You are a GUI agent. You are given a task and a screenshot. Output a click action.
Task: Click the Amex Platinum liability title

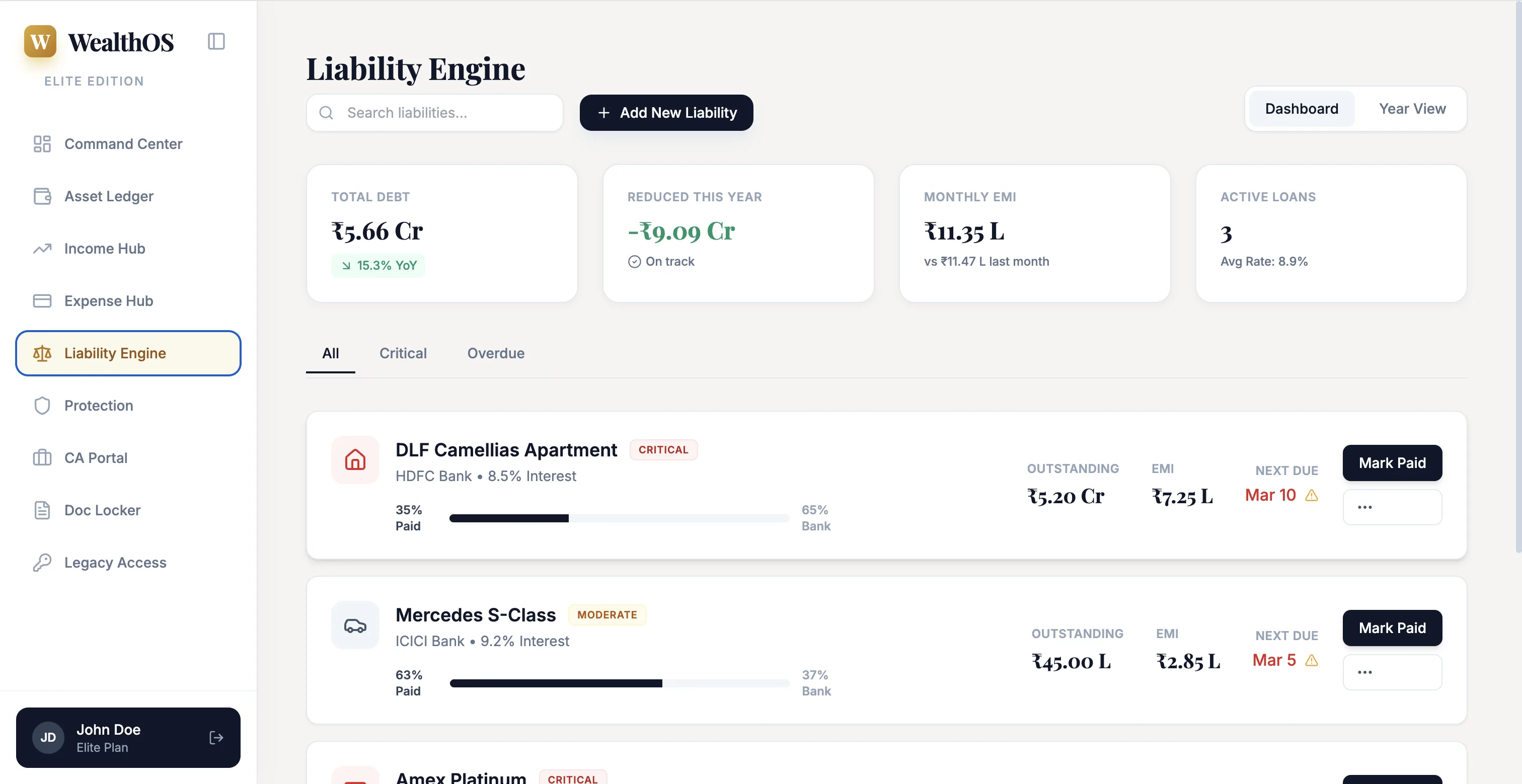click(x=461, y=777)
